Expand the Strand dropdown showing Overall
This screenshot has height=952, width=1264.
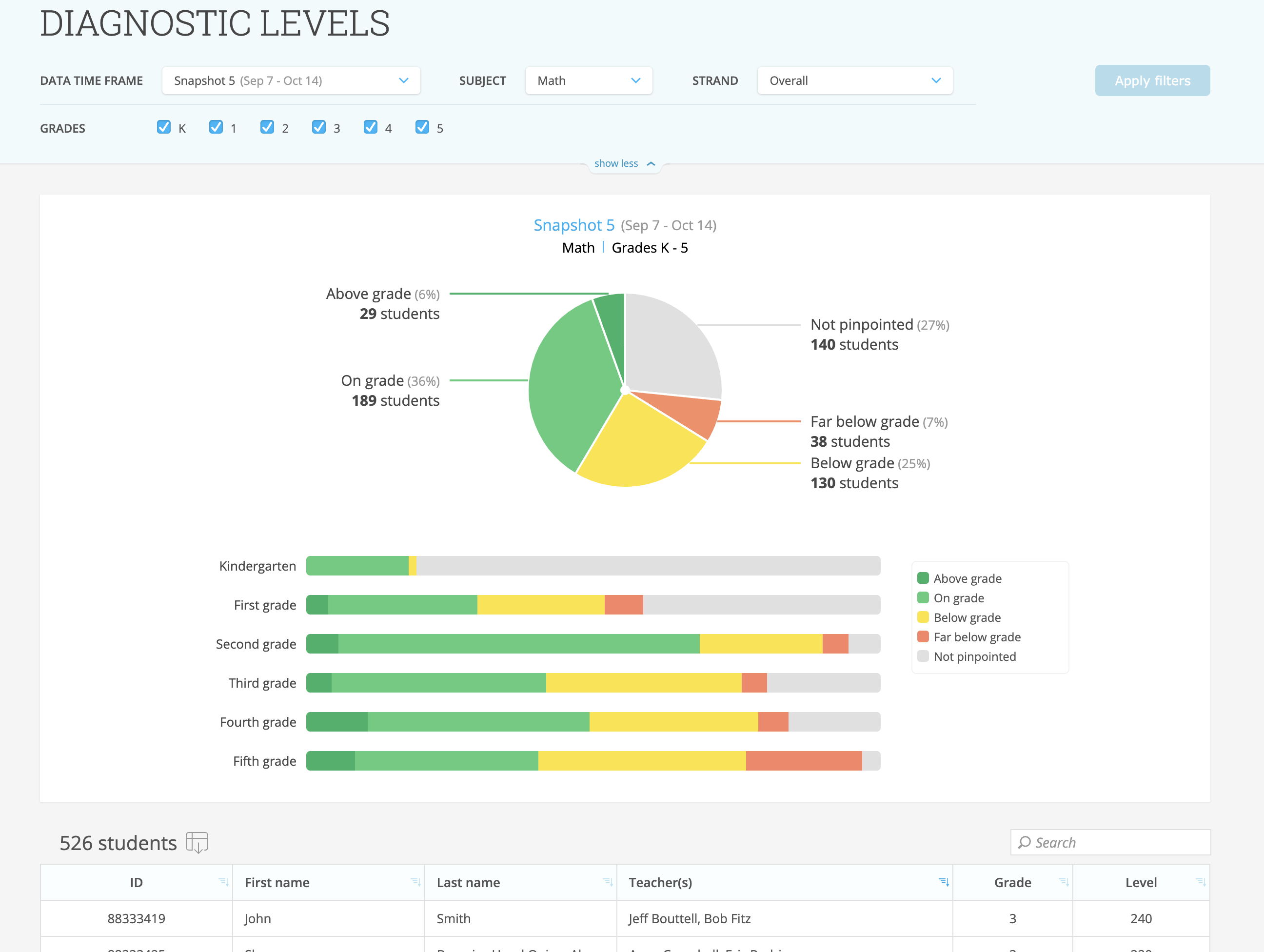click(854, 80)
